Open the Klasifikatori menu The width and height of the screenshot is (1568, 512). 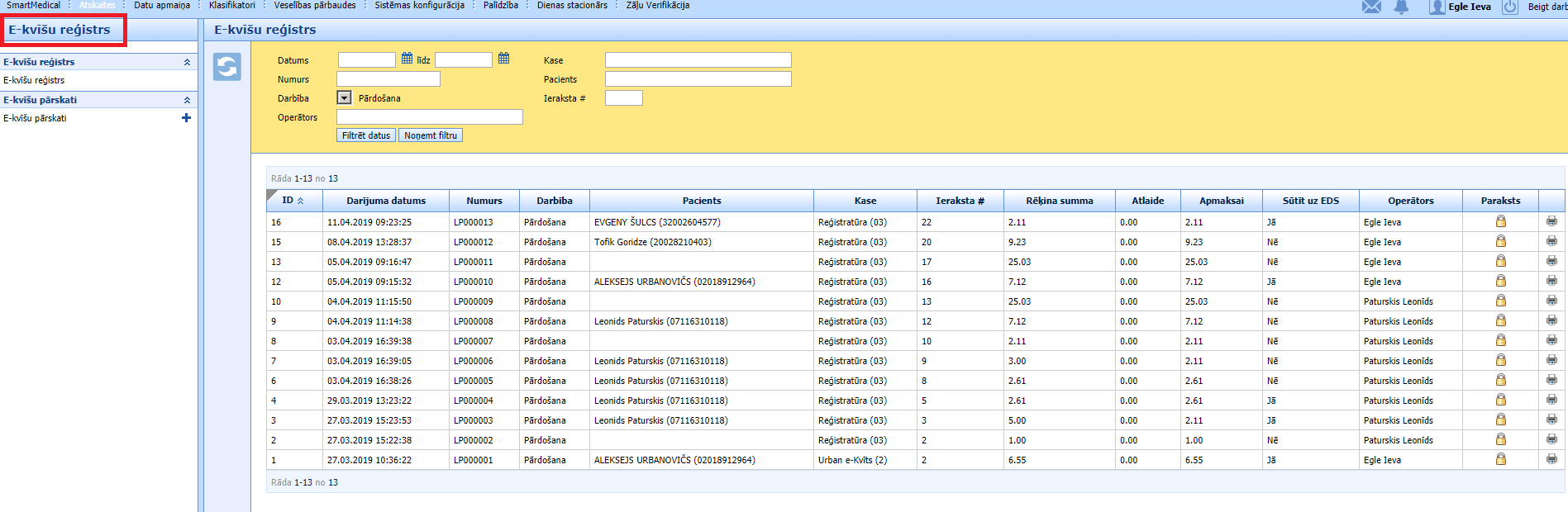pyautogui.click(x=232, y=6)
